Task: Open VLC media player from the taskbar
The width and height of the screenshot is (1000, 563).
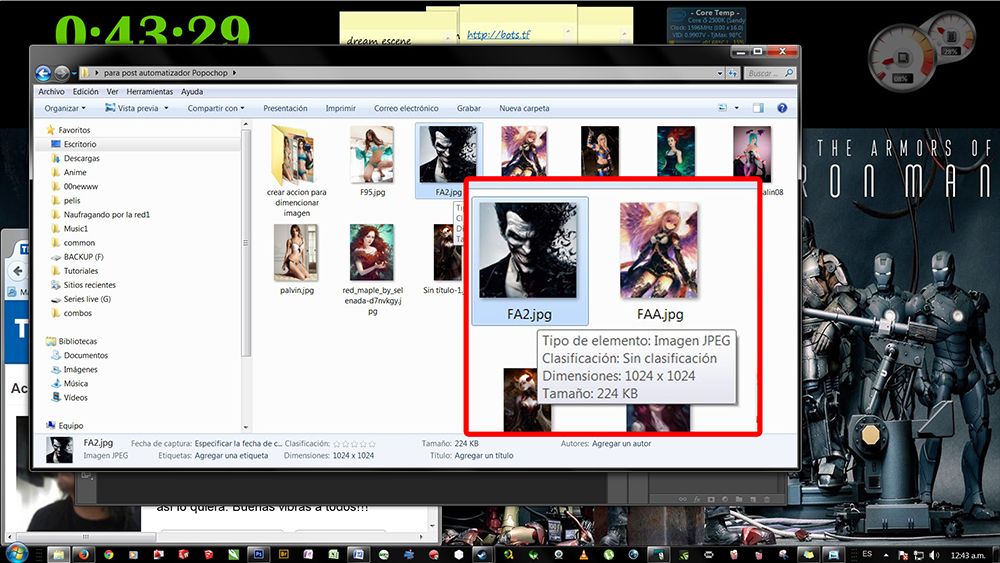Action: coord(583,554)
